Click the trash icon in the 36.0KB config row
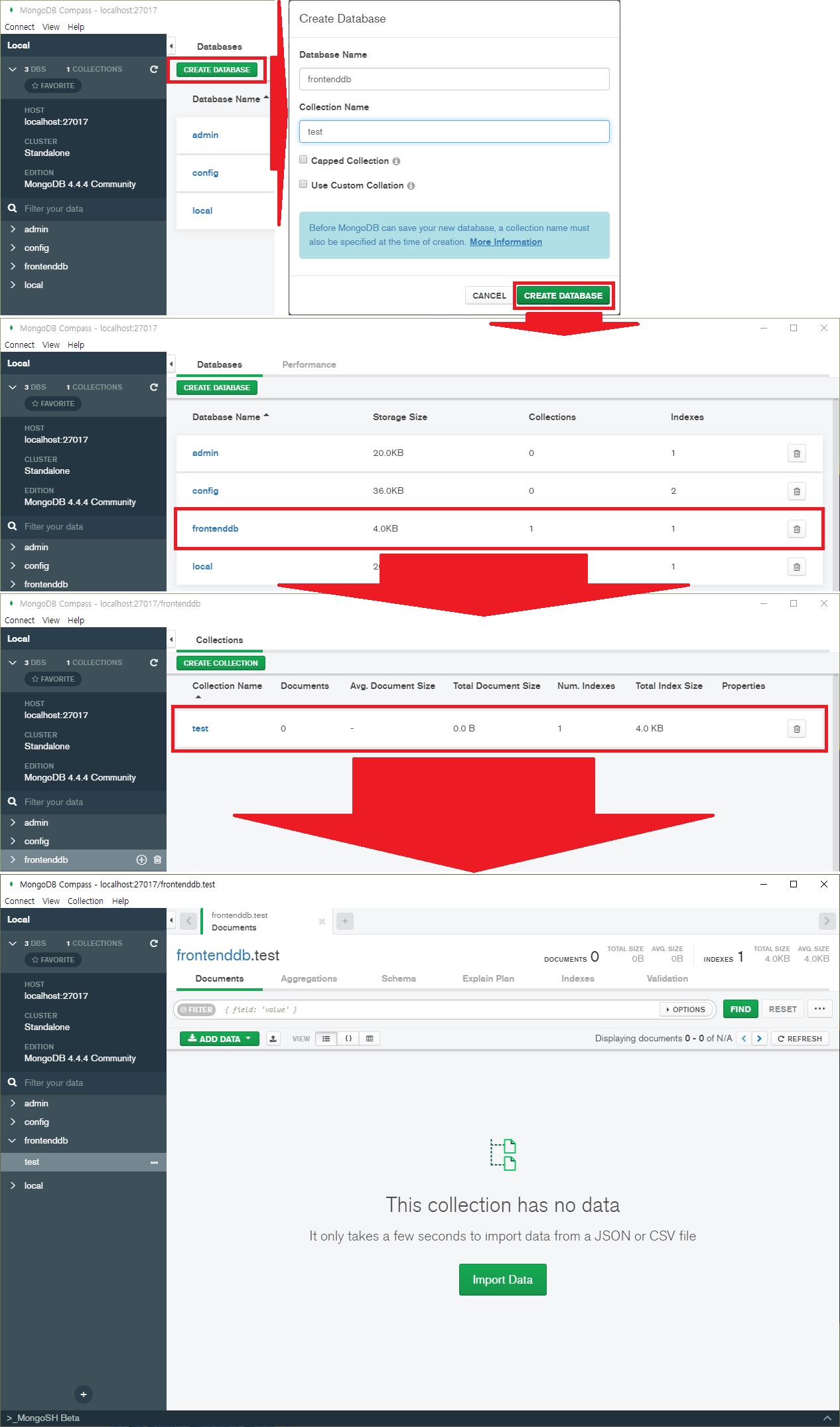This screenshot has height=1427, width=840. pos(797,491)
